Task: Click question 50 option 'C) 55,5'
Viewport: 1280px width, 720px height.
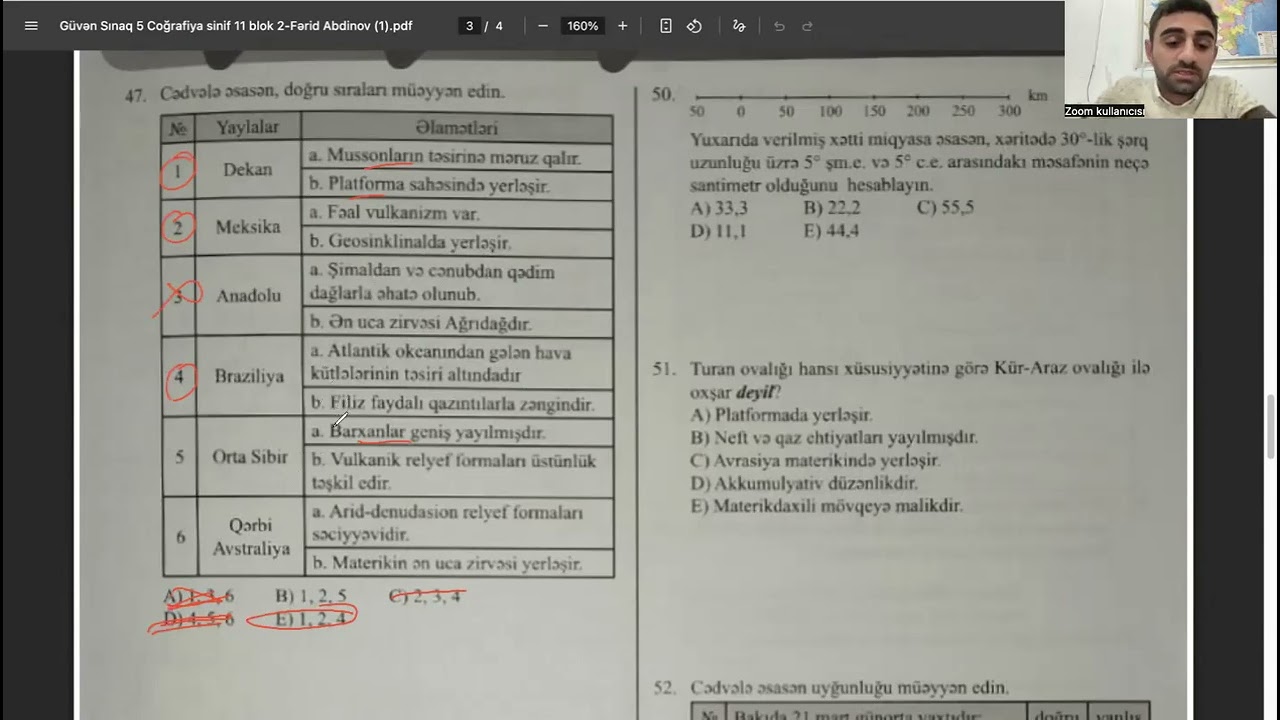Action: pyautogui.click(x=945, y=208)
